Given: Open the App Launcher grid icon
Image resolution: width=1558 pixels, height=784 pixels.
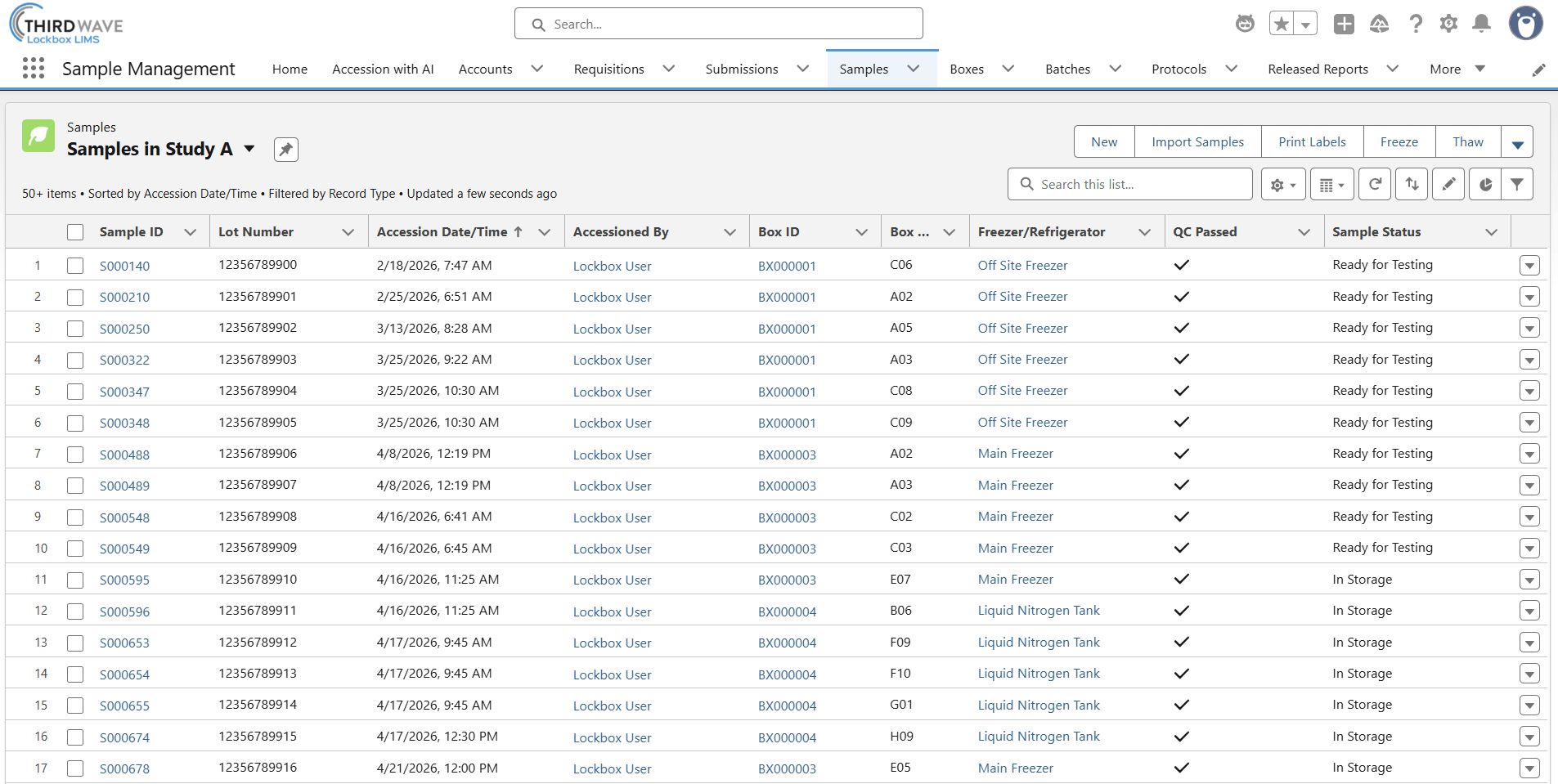Looking at the screenshot, I should point(34,68).
